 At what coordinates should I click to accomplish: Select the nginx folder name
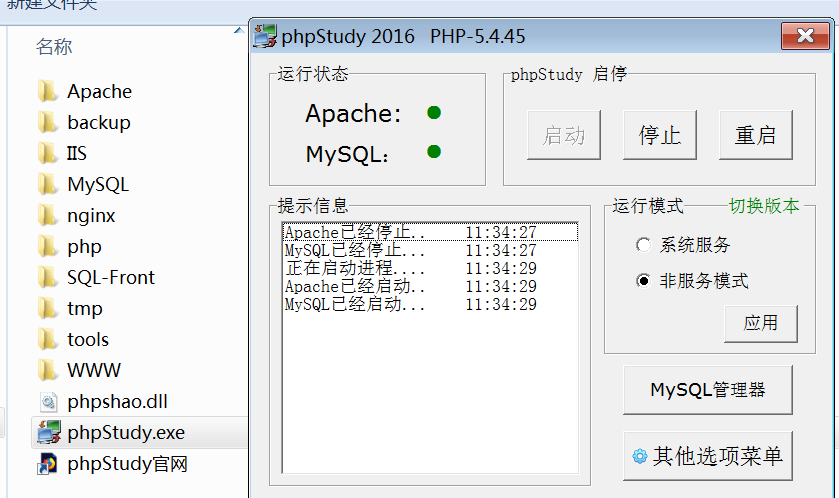click(91, 216)
